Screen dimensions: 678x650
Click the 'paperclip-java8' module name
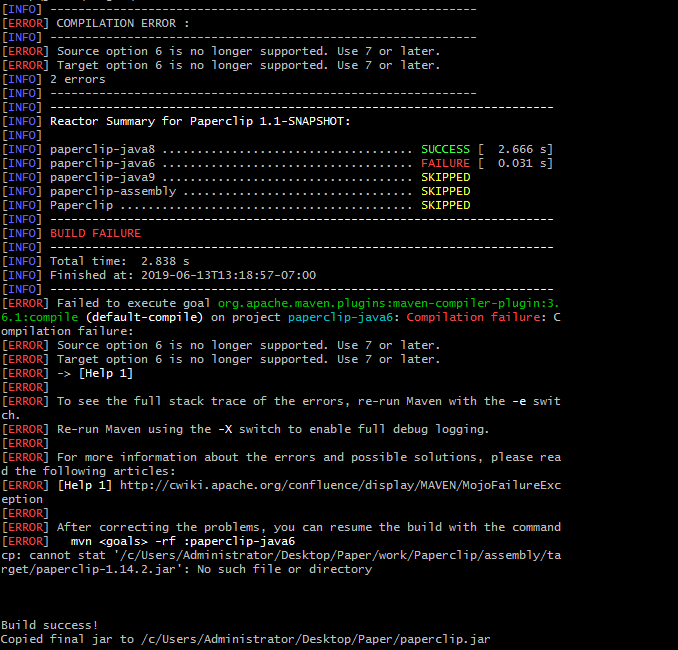[102, 150]
